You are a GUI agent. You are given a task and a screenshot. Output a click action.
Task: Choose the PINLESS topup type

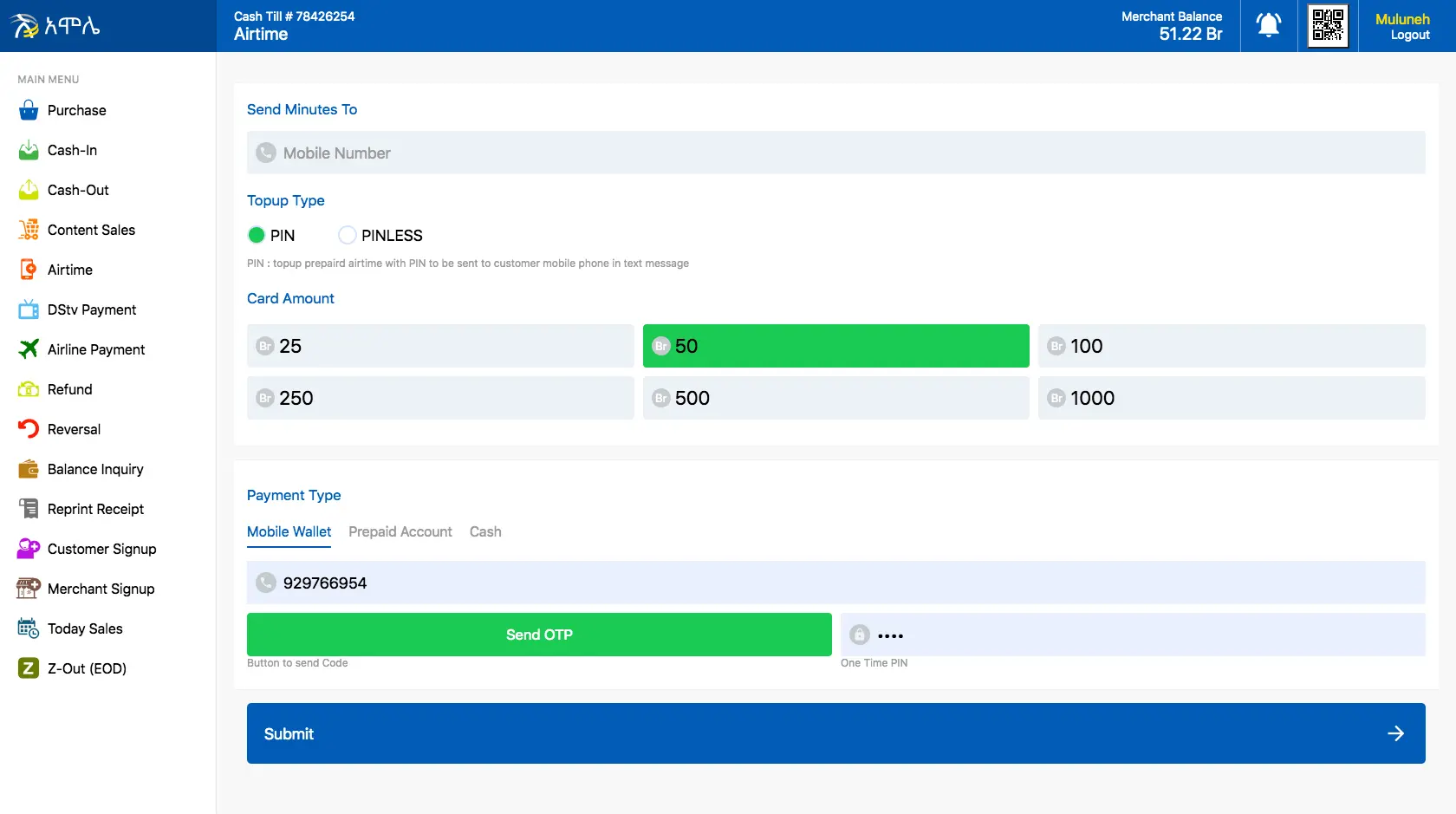[x=348, y=235]
